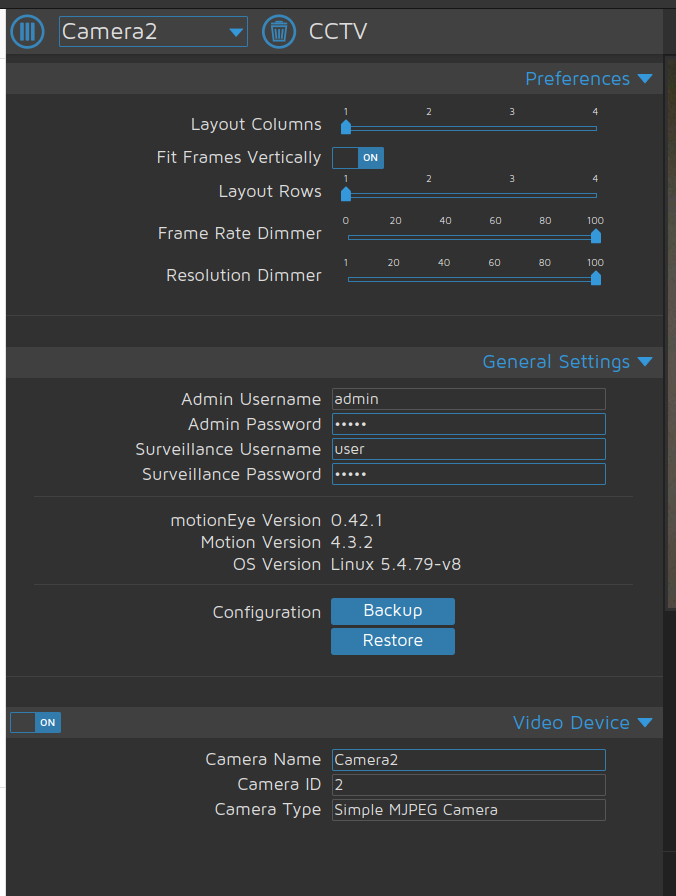This screenshot has height=896, width=676.
Task: Click the Frame Rate Dimmer slider handle
Action: tap(595, 237)
